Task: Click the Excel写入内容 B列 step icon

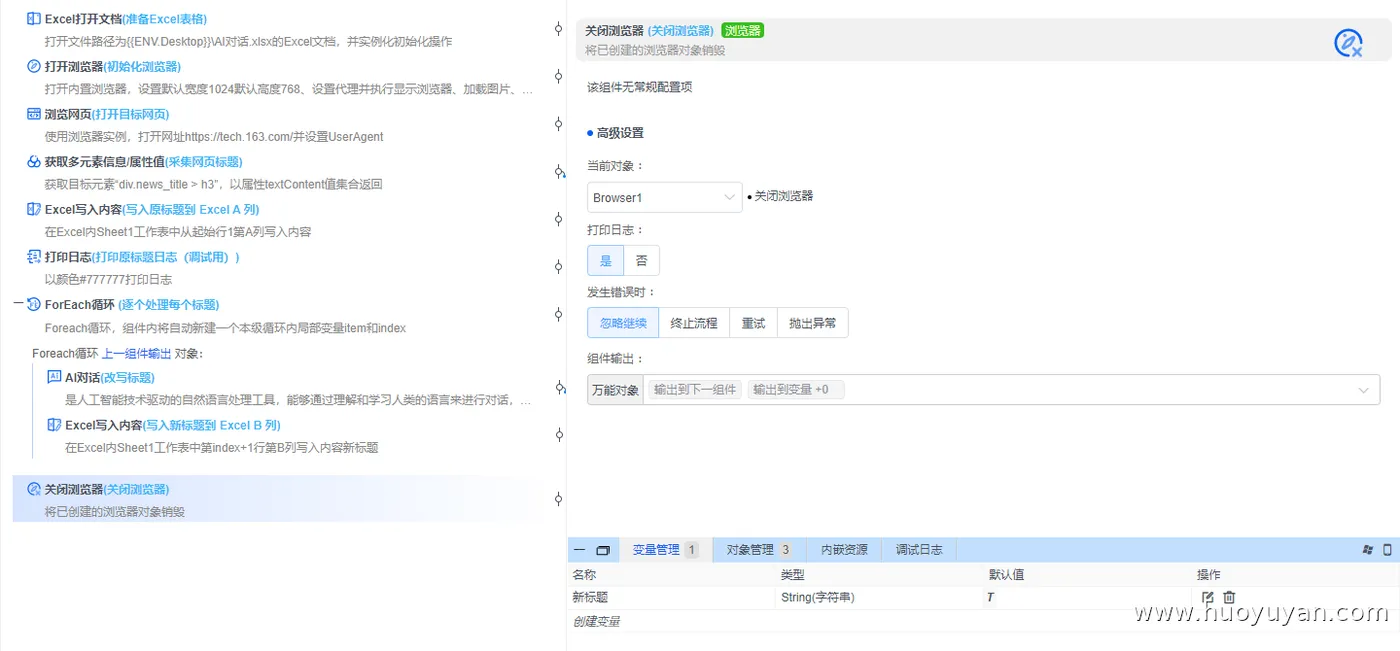Action: point(54,425)
